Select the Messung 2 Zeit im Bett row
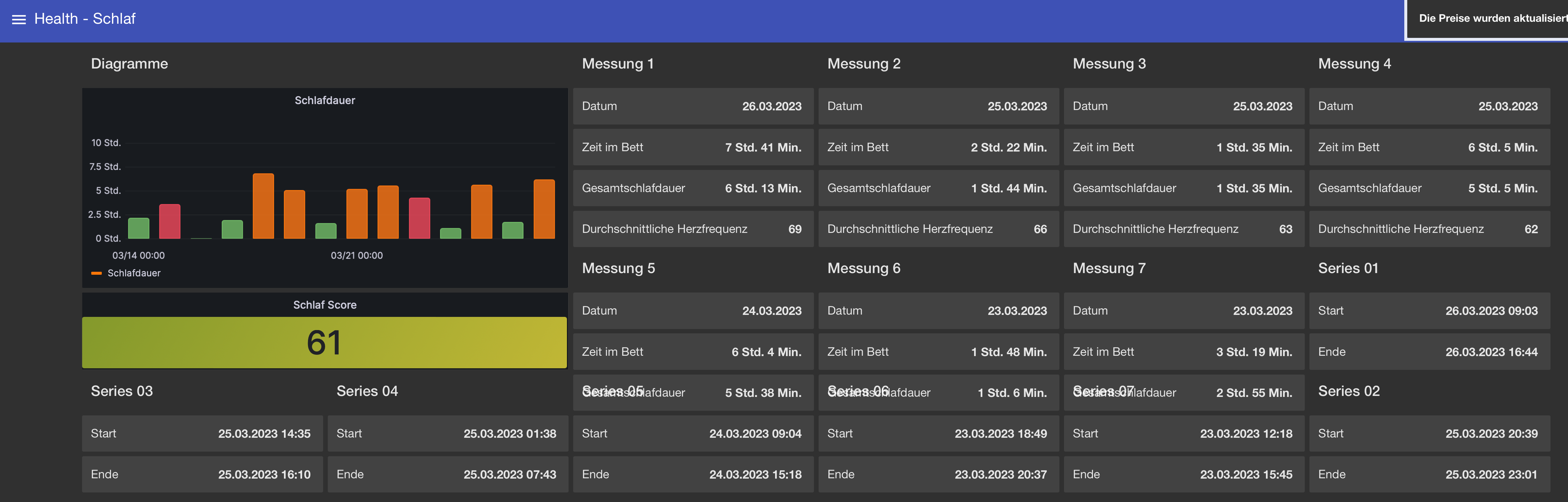1568x502 pixels. pos(938,147)
